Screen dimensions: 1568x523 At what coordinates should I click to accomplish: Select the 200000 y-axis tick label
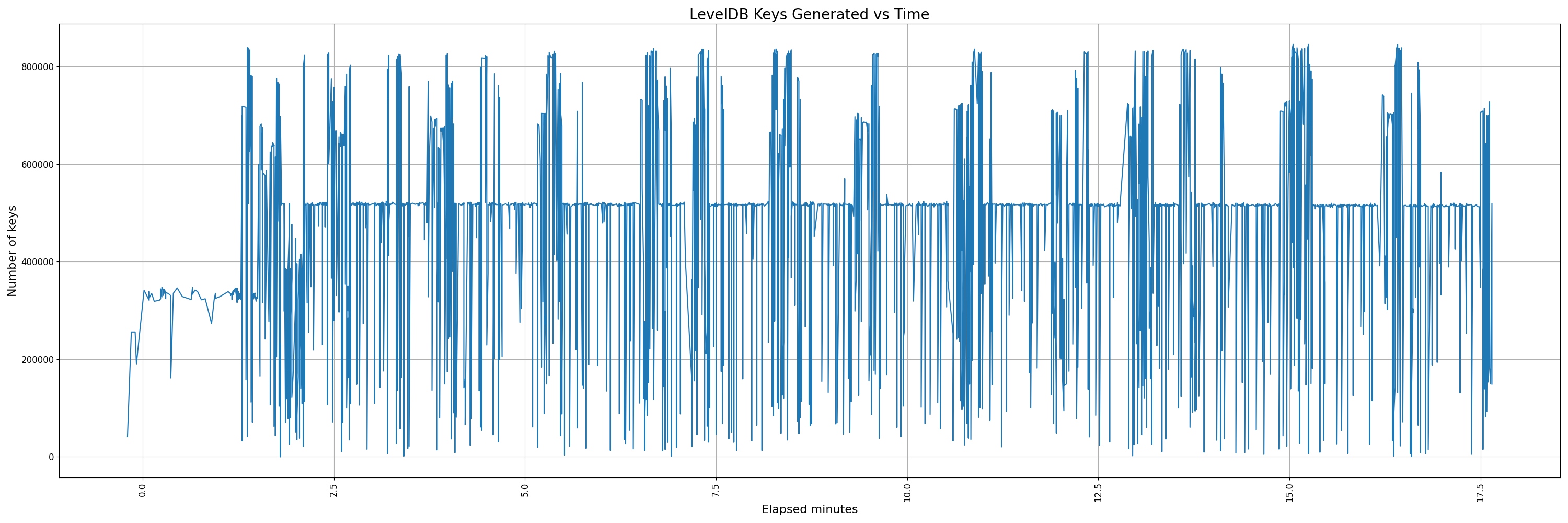(34, 360)
